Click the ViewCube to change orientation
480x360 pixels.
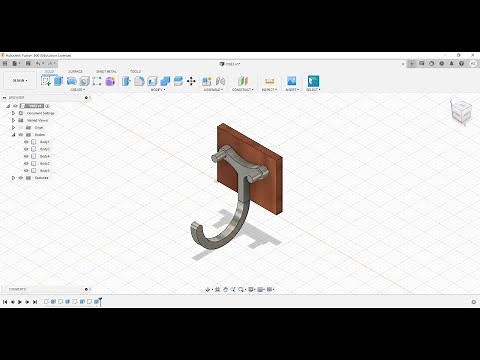pos(462,112)
